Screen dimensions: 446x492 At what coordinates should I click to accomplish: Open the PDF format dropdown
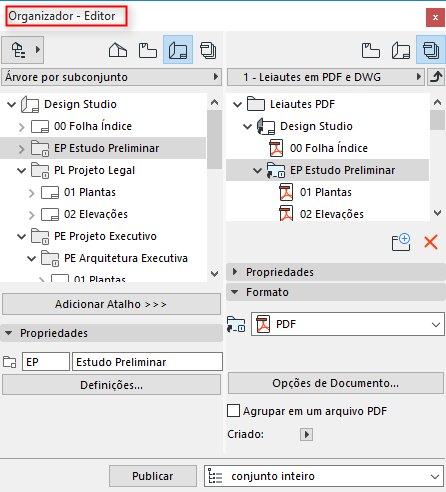coord(348,324)
